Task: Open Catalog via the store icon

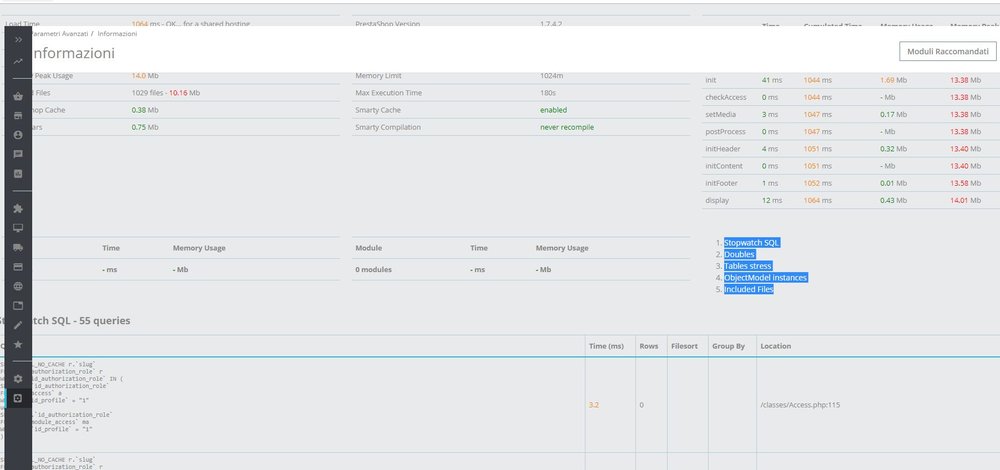Action: [18, 116]
